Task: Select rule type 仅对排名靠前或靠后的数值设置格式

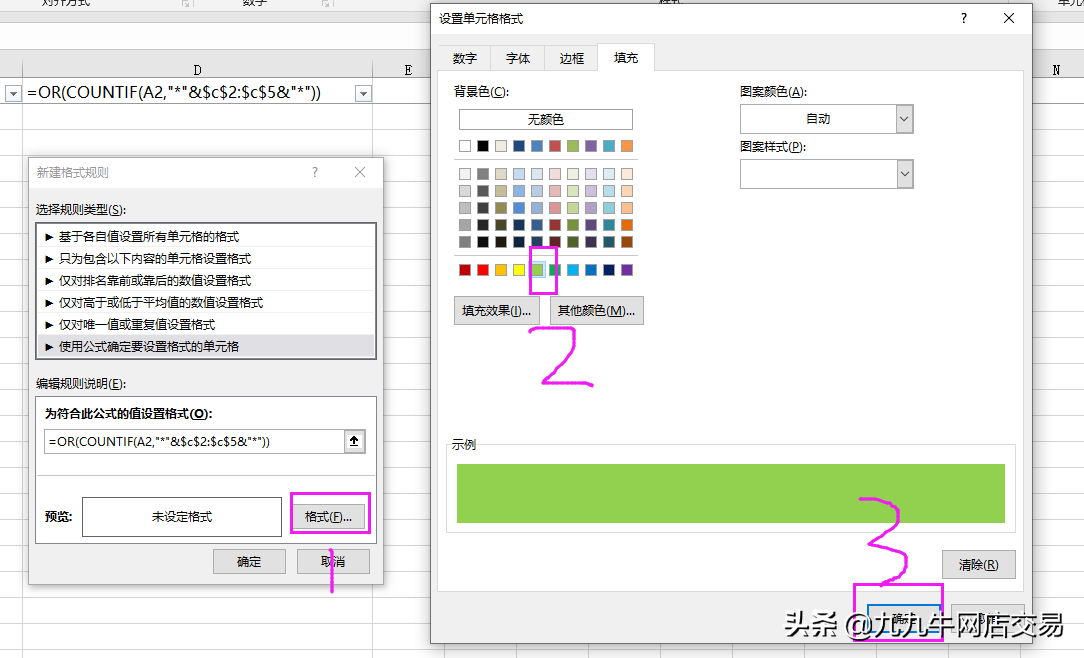Action: (x=206, y=281)
